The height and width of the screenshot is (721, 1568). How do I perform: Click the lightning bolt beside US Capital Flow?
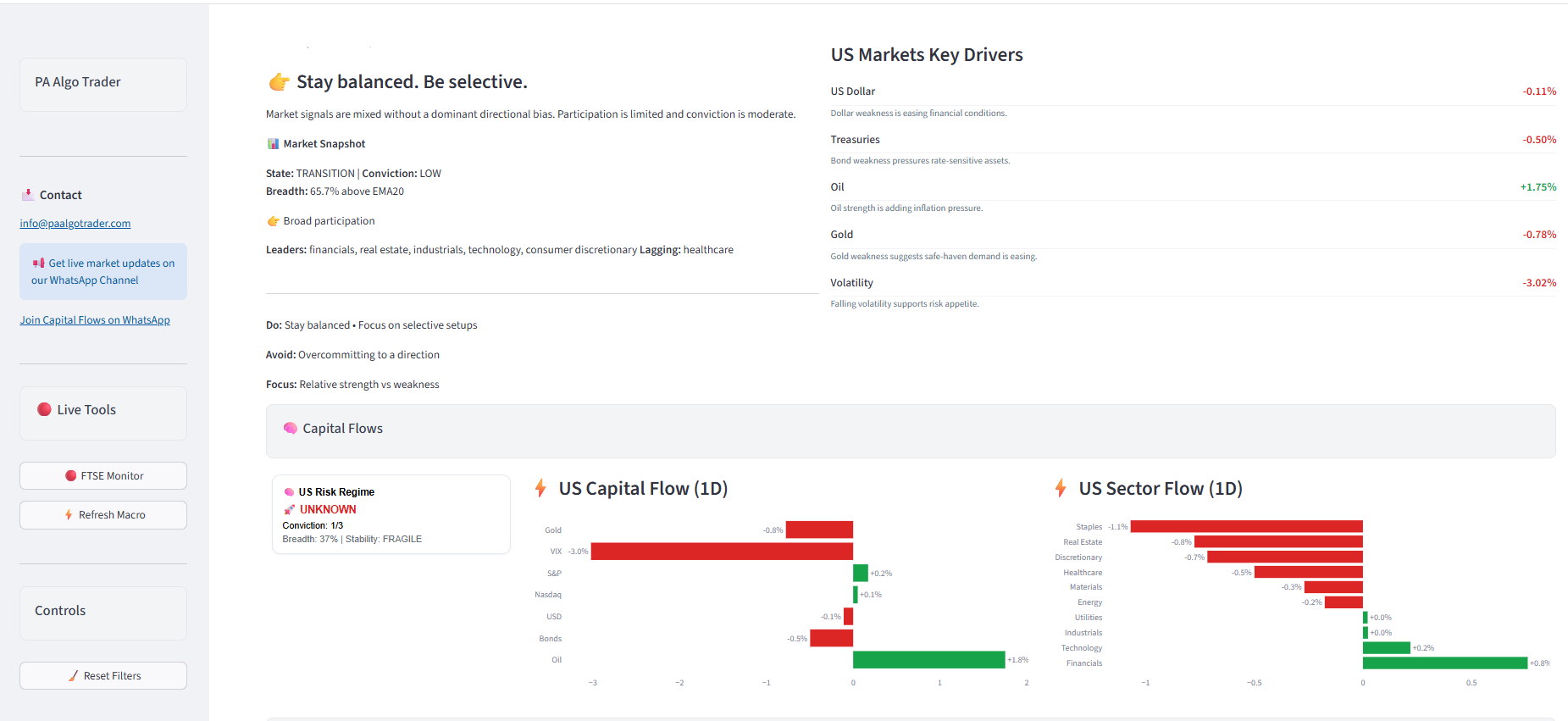(x=540, y=488)
